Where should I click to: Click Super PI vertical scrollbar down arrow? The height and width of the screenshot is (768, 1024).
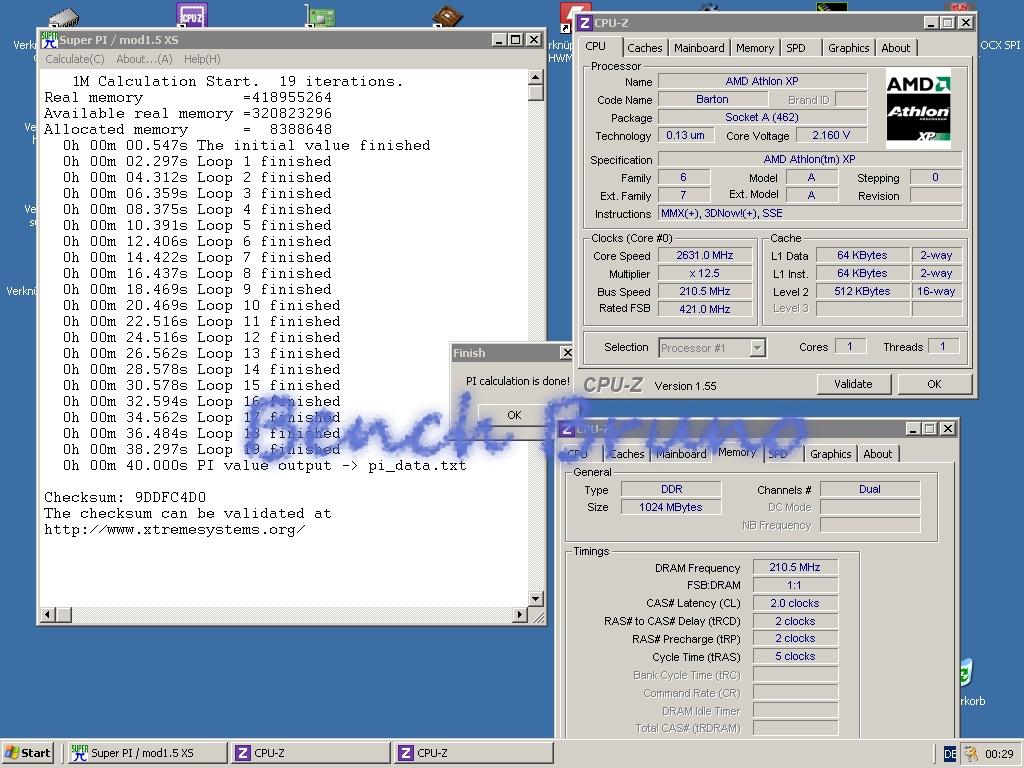[536, 598]
